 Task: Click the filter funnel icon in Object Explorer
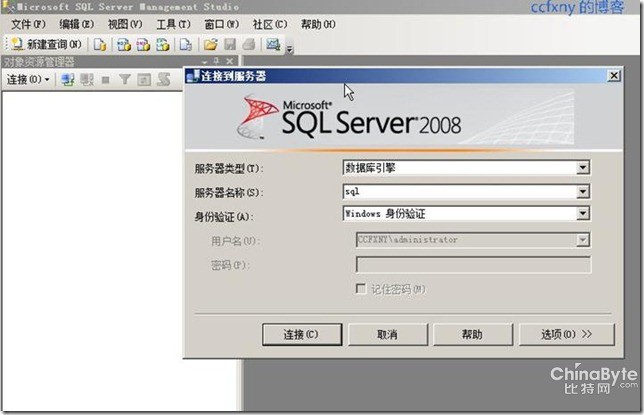125,79
